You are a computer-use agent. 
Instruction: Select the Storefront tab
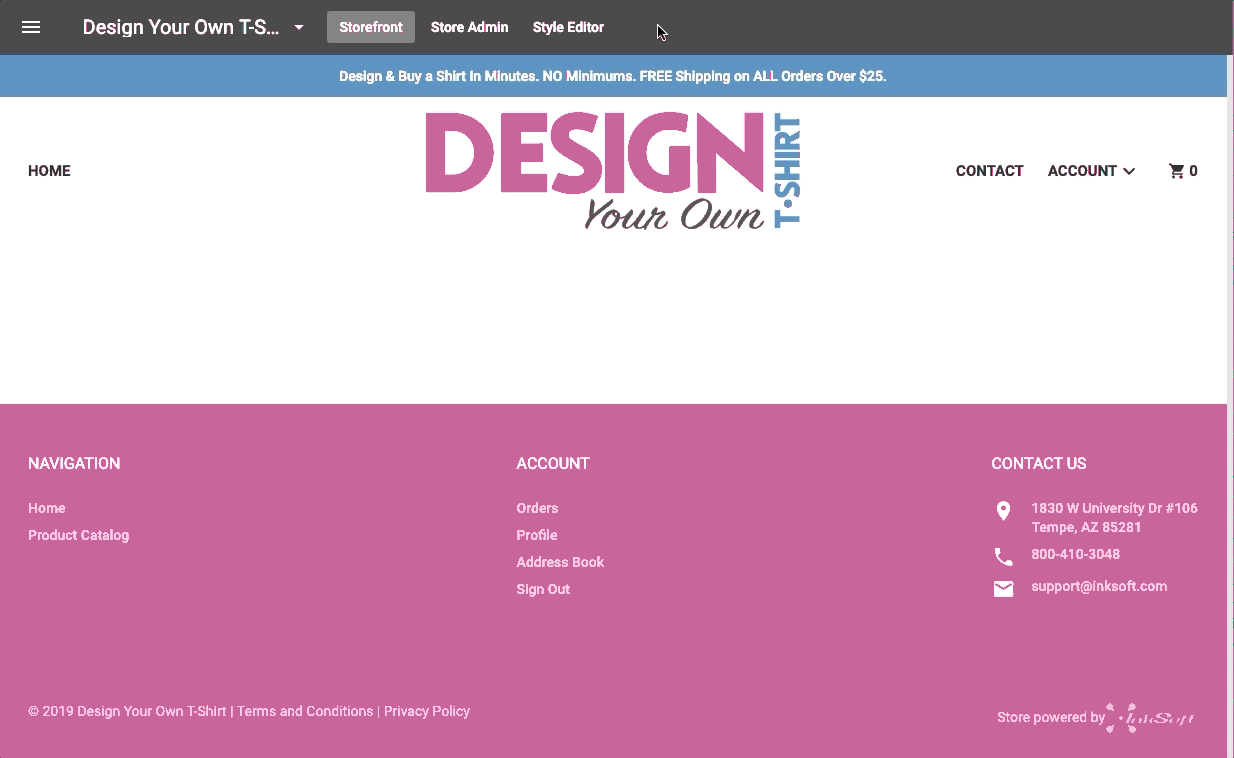coord(370,27)
